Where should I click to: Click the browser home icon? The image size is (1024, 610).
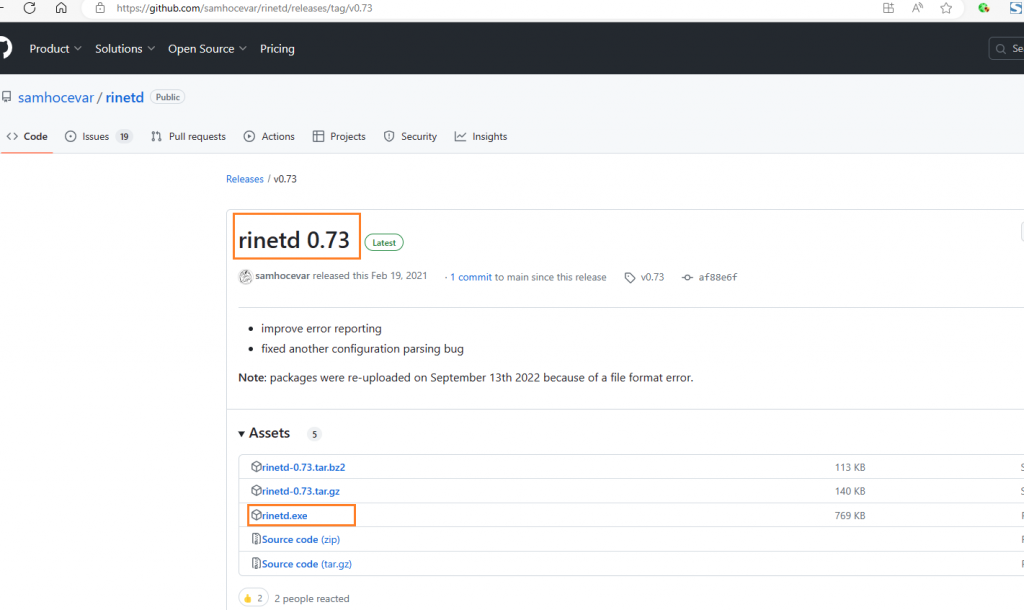pos(61,8)
